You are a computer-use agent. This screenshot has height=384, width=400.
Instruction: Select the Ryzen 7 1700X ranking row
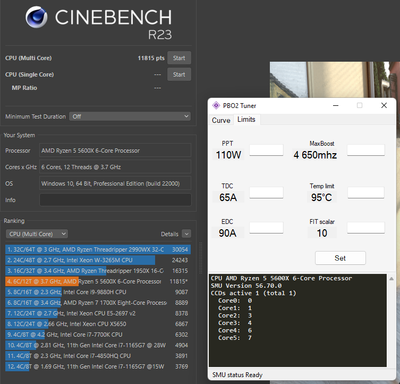[x=98, y=303]
